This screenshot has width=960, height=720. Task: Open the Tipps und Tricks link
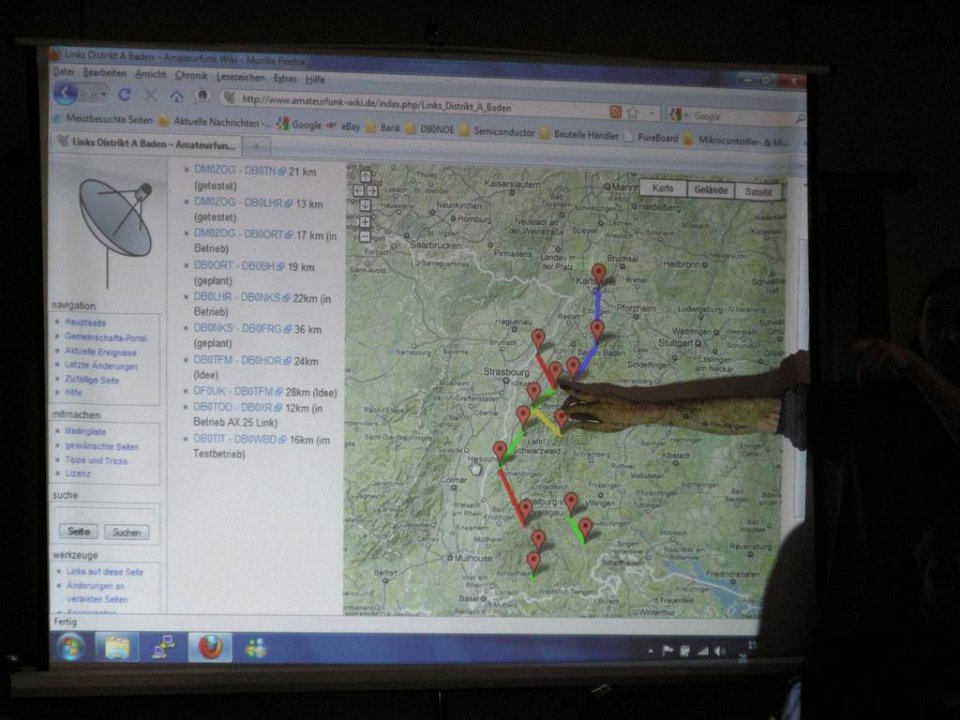(x=96, y=460)
